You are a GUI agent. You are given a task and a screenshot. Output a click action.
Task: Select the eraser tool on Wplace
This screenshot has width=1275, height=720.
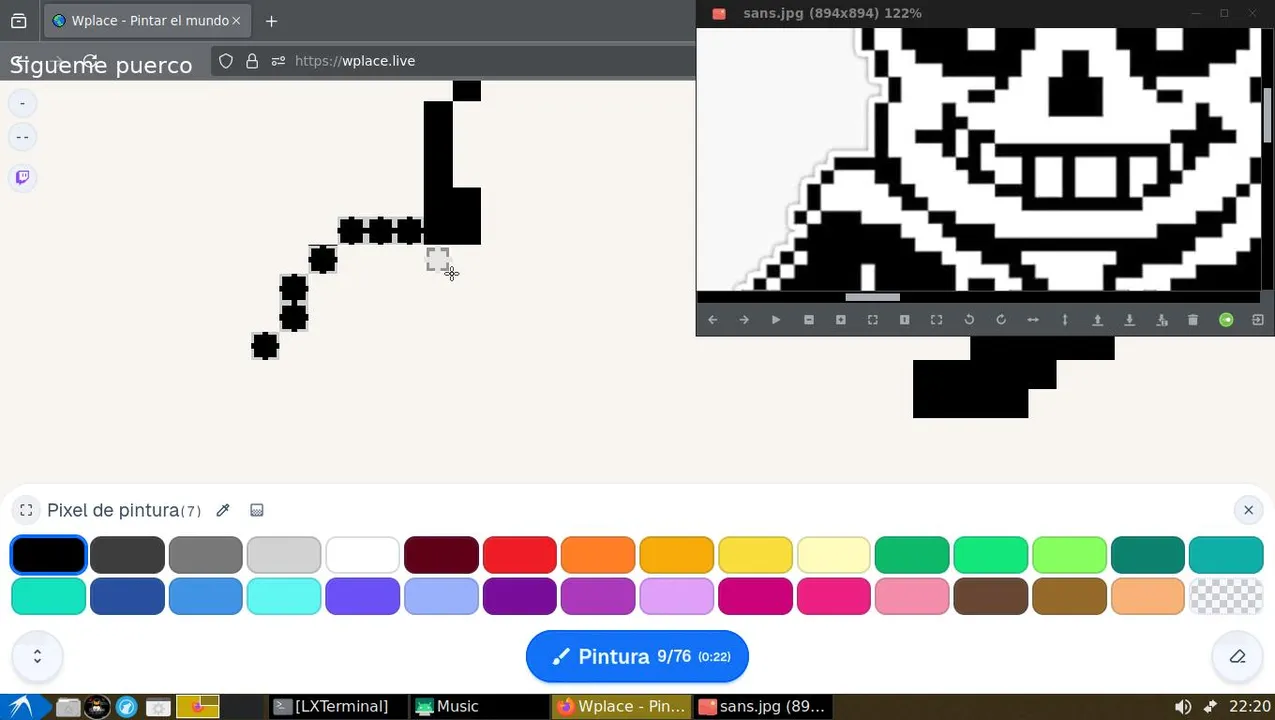1237,657
